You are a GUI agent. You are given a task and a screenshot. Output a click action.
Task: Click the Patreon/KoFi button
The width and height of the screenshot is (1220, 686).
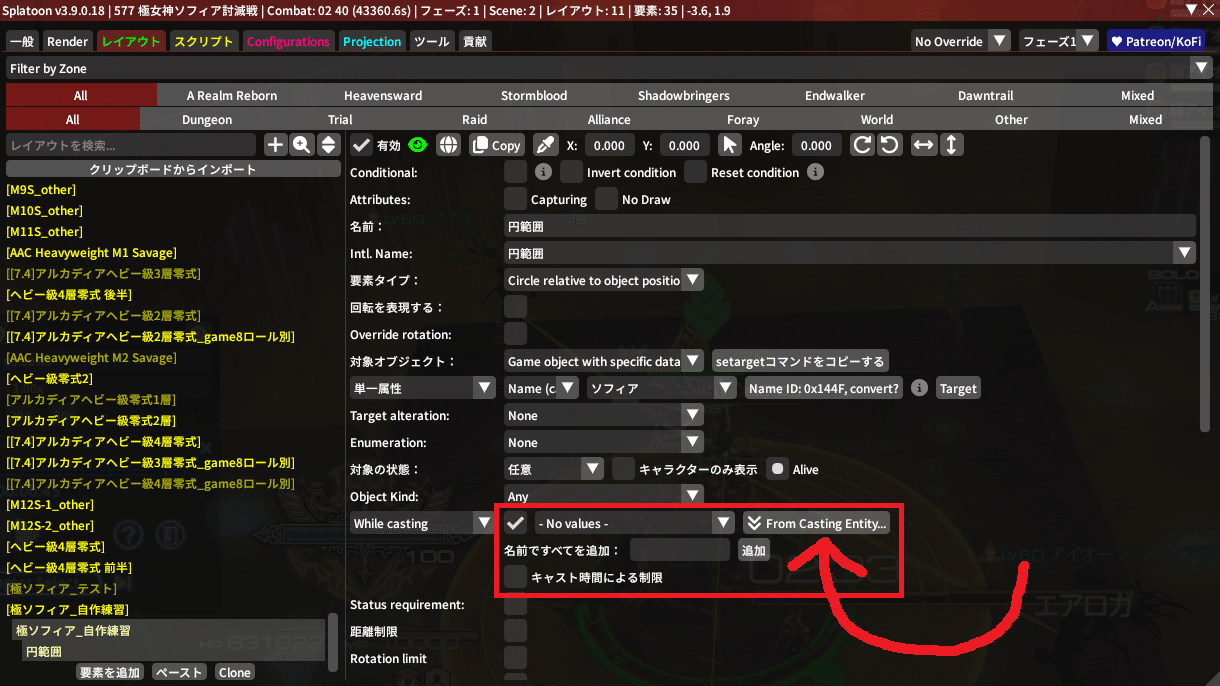(x=1158, y=42)
